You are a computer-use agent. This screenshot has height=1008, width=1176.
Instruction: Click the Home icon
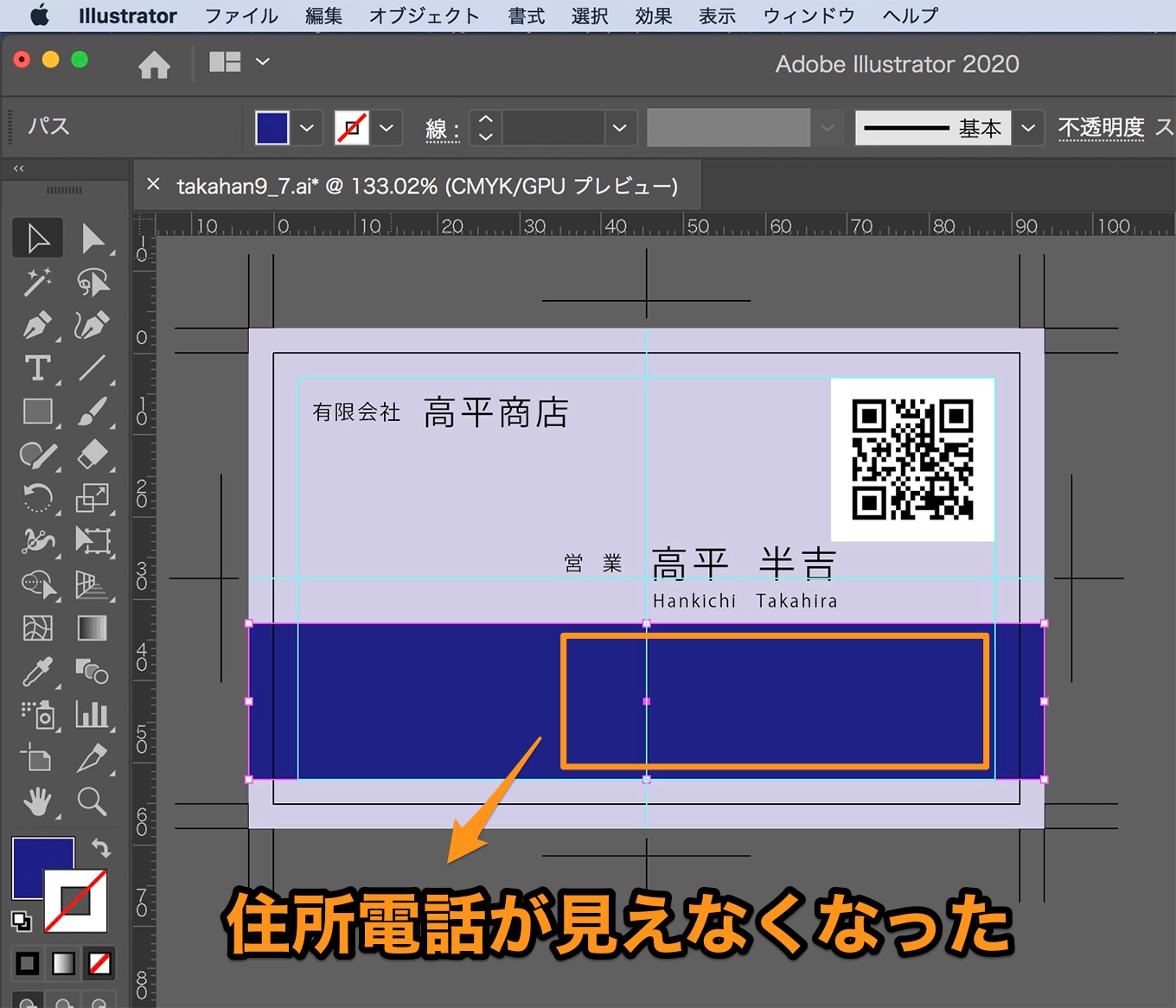[x=154, y=64]
